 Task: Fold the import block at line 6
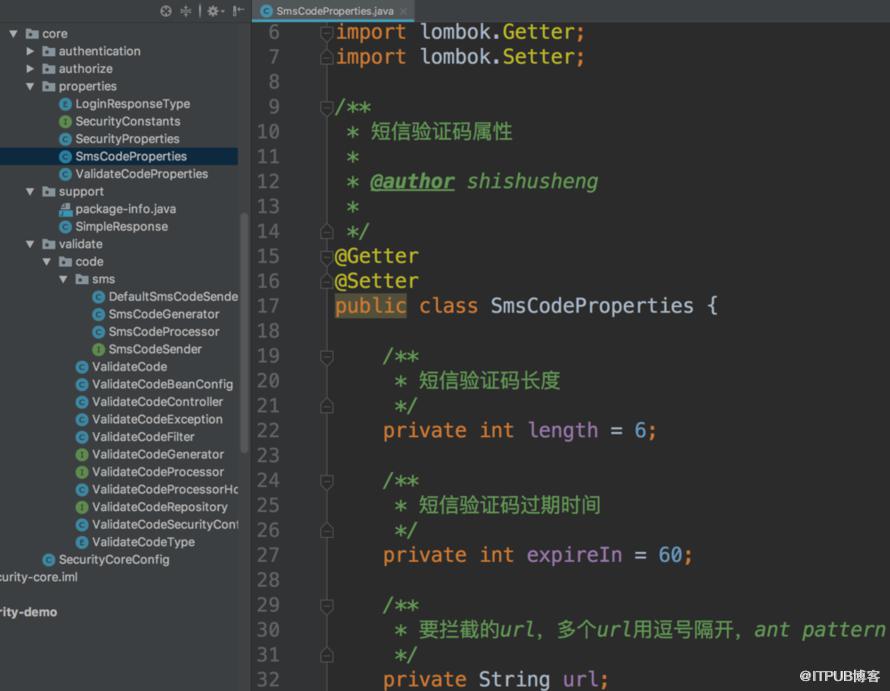(x=326, y=33)
